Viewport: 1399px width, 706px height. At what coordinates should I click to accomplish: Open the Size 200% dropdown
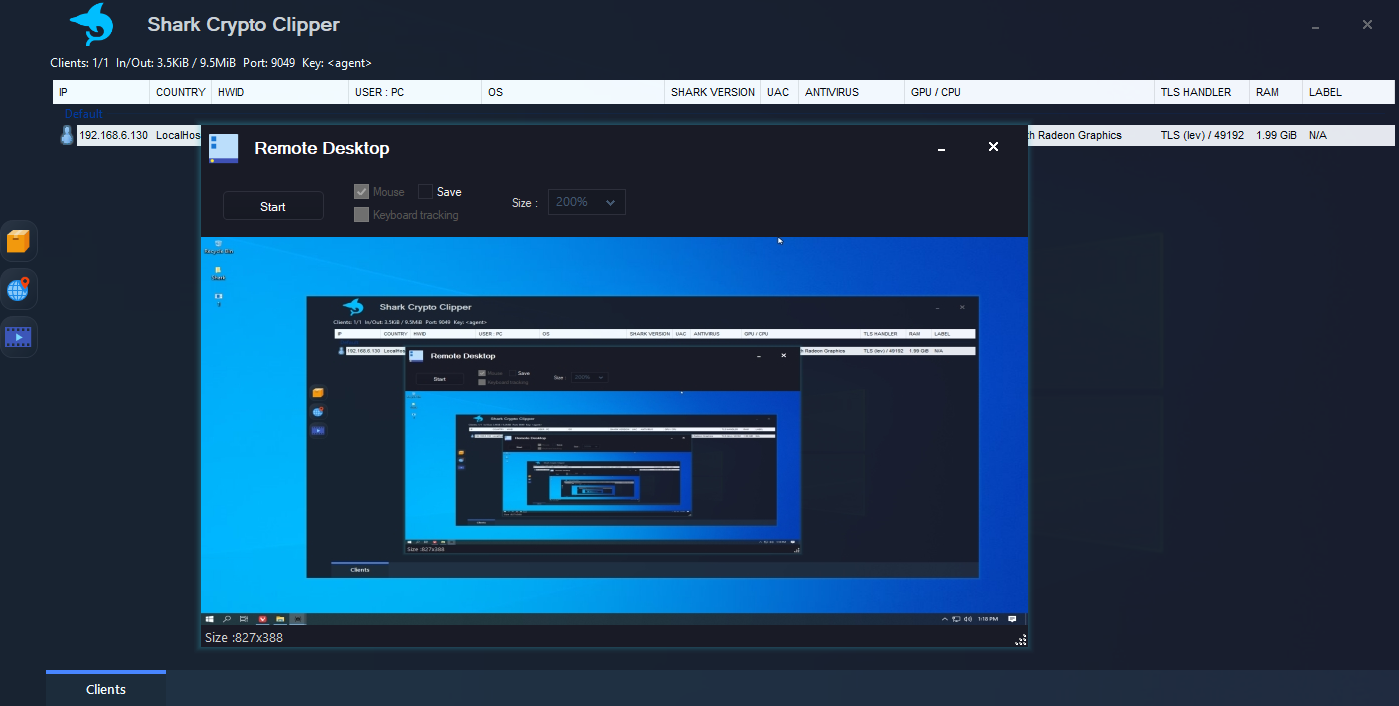[x=587, y=201]
